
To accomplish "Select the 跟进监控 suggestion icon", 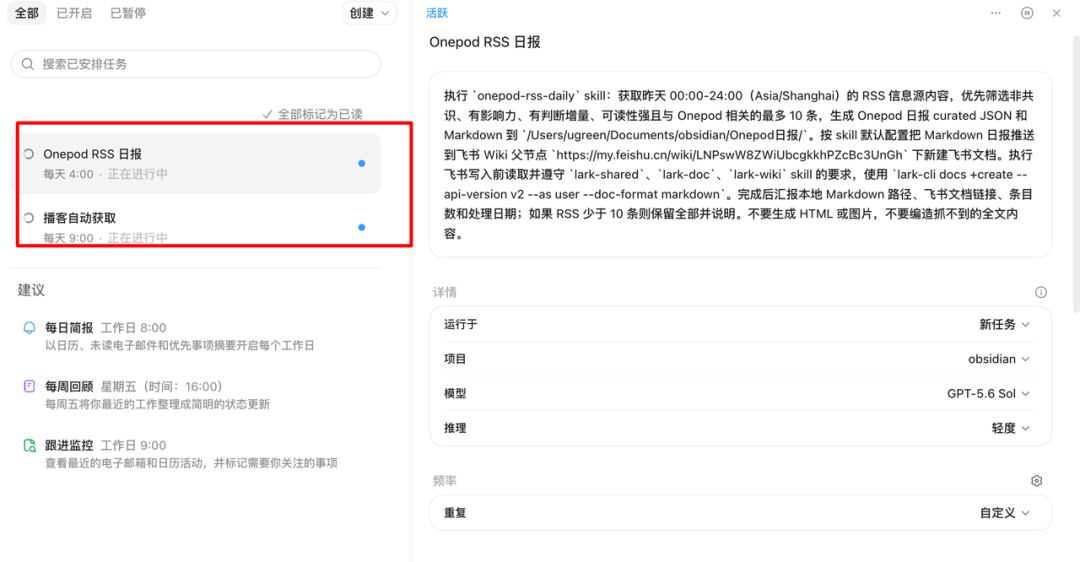I will tap(29, 446).
